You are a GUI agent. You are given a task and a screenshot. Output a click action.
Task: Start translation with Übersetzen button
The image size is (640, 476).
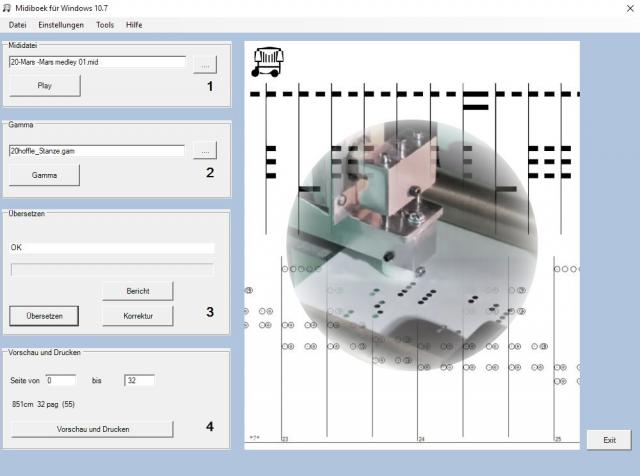tap(44, 315)
